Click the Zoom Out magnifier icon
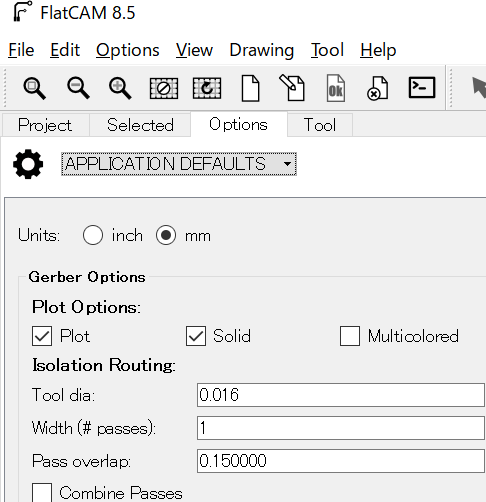486x502 pixels. pos(78,88)
